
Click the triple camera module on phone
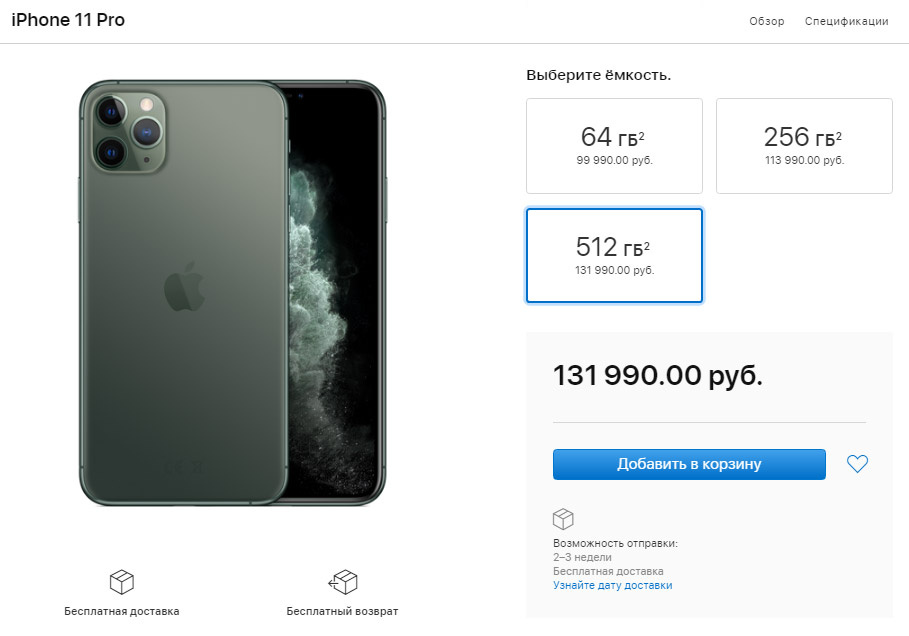[129, 132]
